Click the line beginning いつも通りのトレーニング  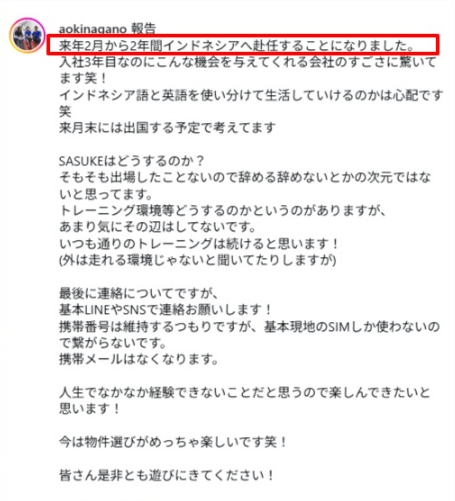point(199,244)
